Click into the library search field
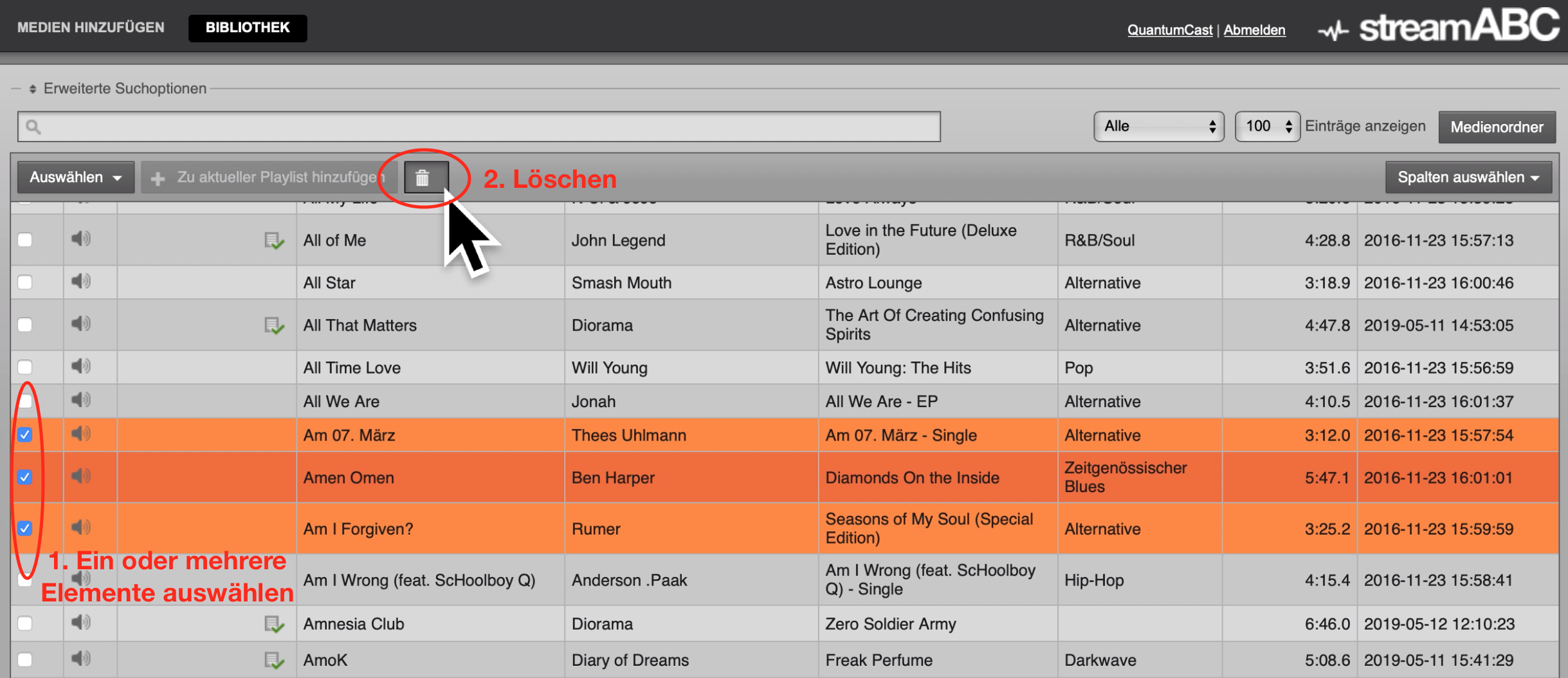This screenshot has width=1568, height=678. [x=479, y=127]
